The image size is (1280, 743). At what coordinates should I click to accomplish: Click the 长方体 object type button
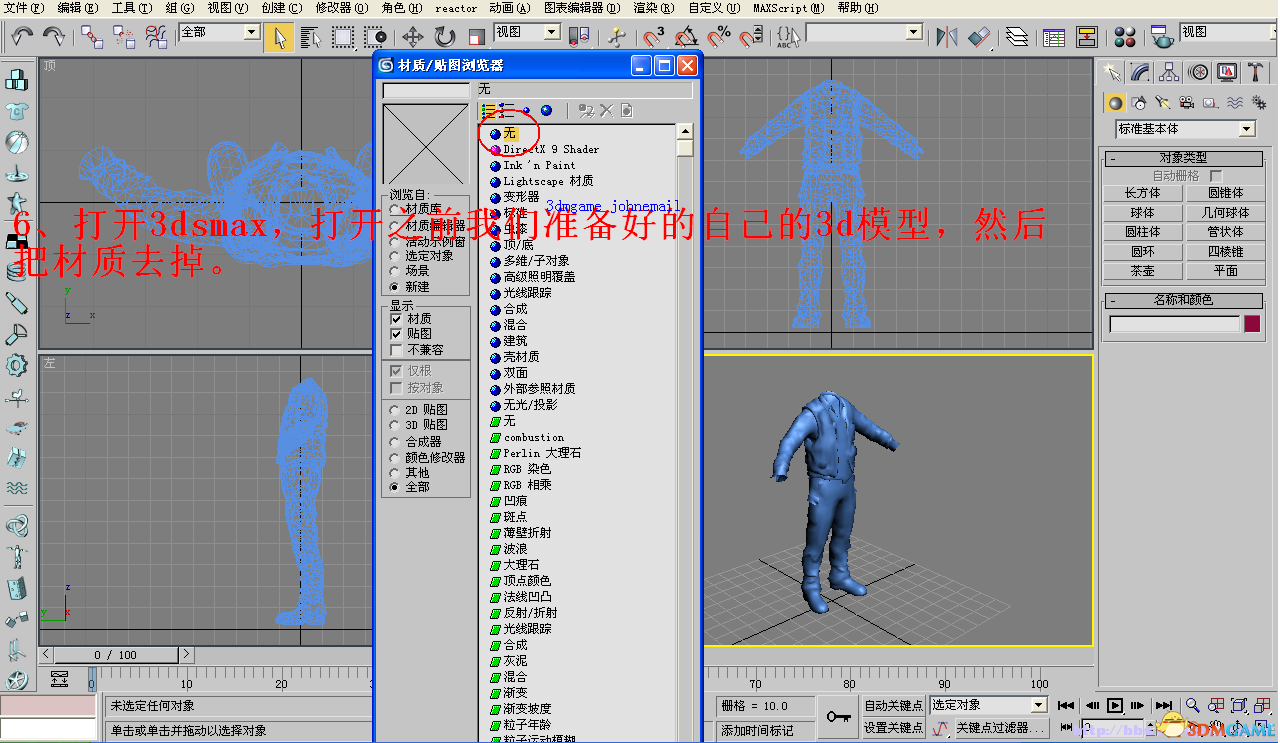pos(1142,193)
